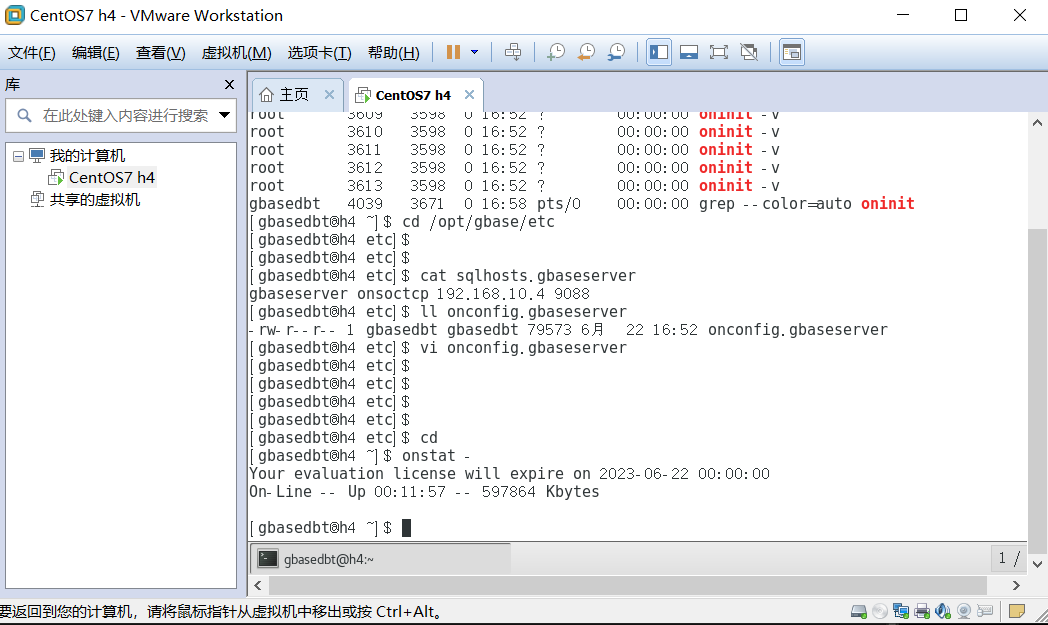Open the library search filter dropdown
The width and height of the screenshot is (1048, 625).
(x=225, y=115)
